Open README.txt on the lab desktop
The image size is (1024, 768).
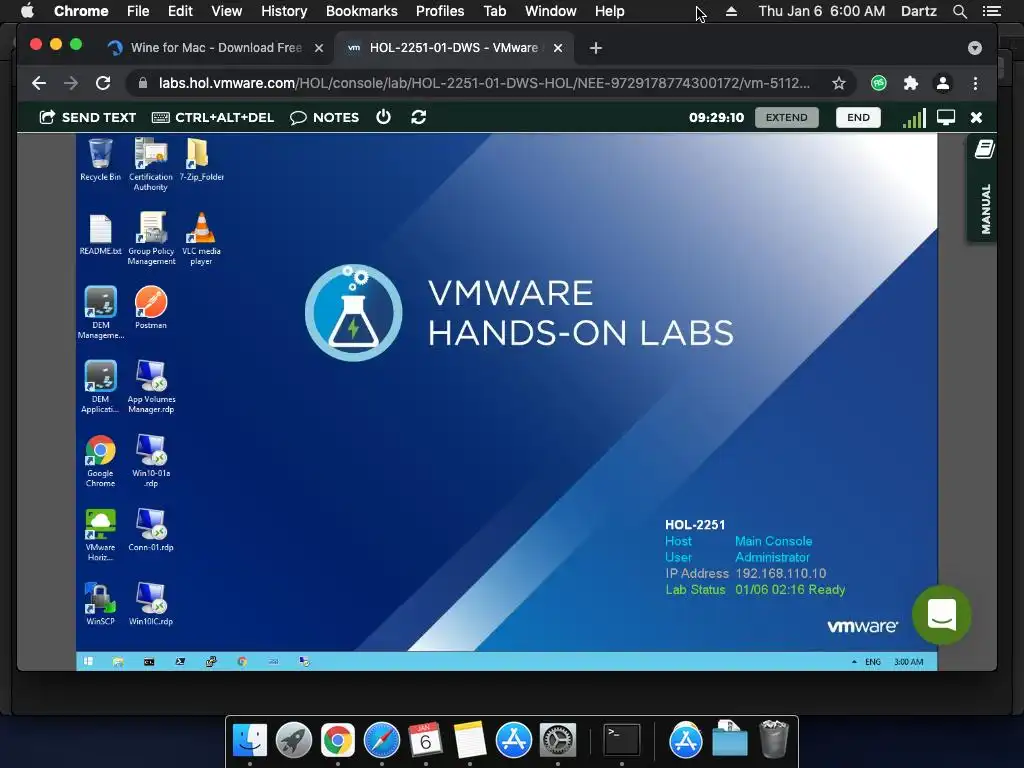(x=100, y=234)
